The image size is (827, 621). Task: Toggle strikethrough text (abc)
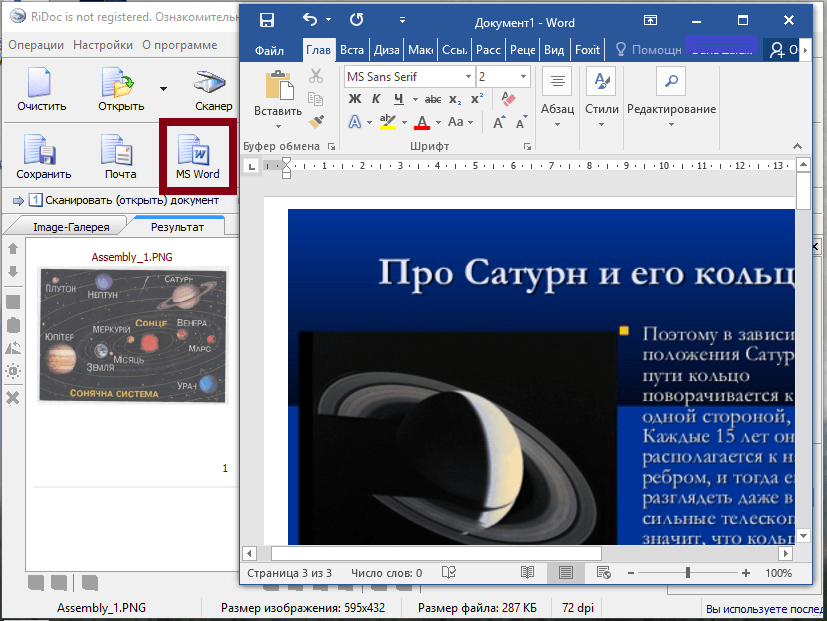(432, 99)
